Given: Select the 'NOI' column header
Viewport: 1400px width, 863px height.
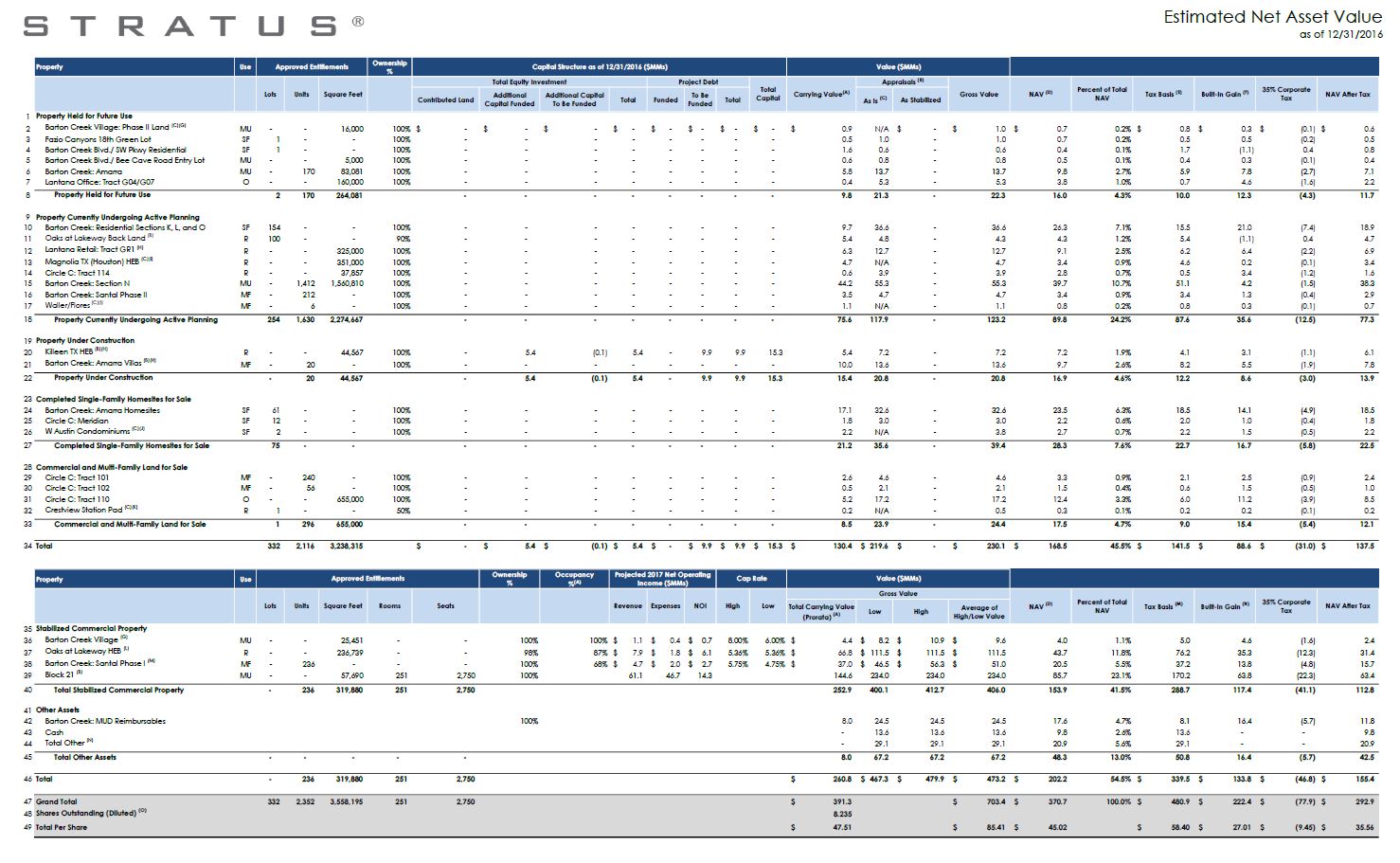Looking at the screenshot, I should [700, 606].
